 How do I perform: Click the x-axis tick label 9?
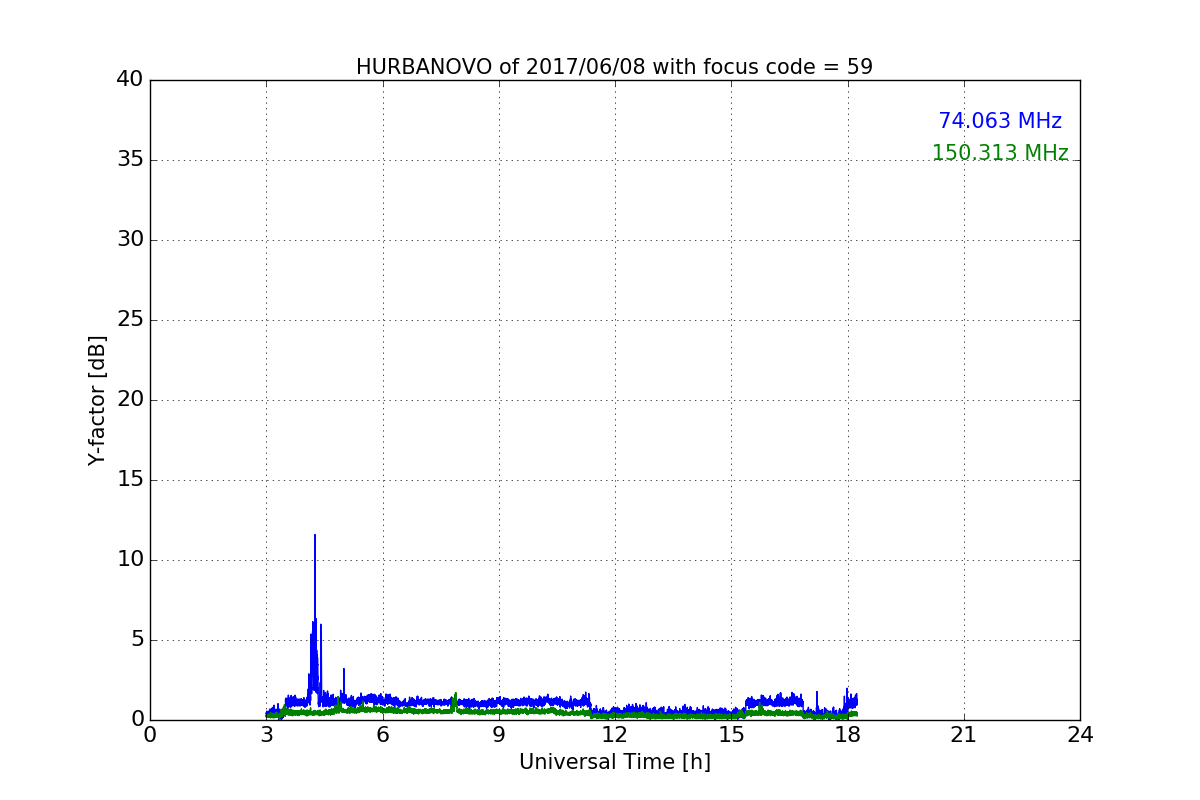pos(499,735)
